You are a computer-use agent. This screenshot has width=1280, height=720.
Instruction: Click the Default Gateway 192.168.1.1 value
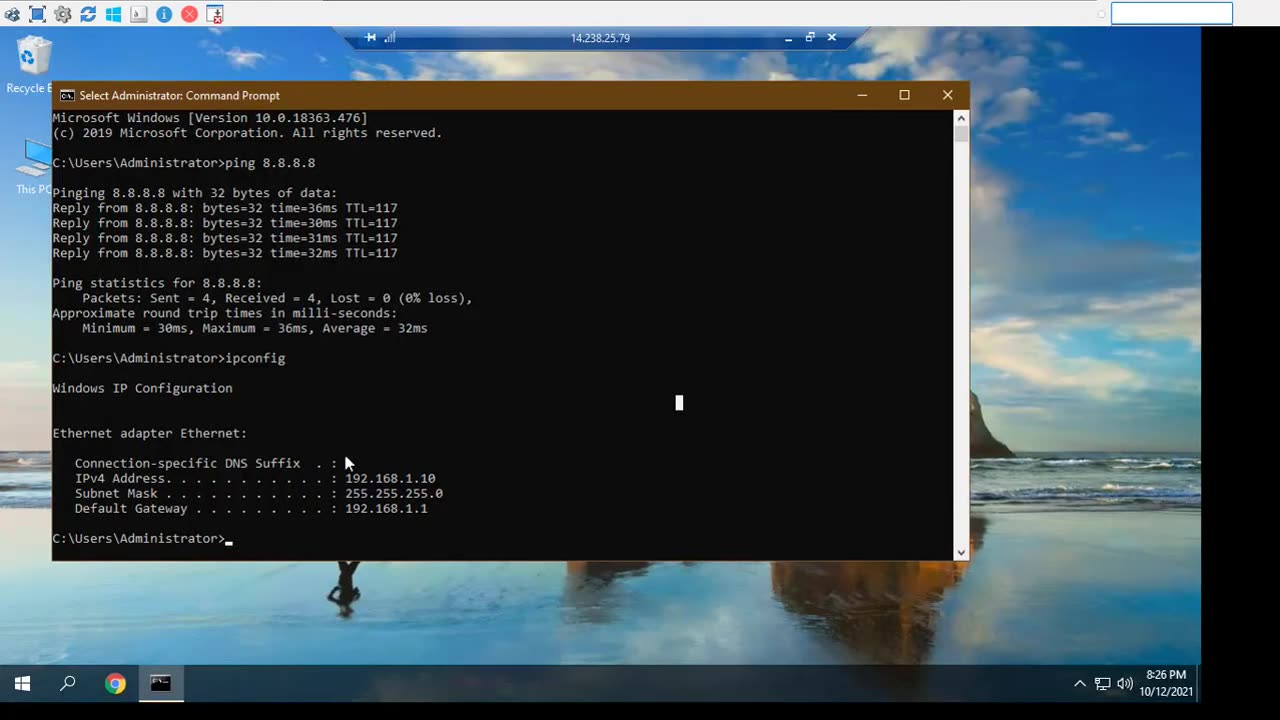[x=386, y=508]
